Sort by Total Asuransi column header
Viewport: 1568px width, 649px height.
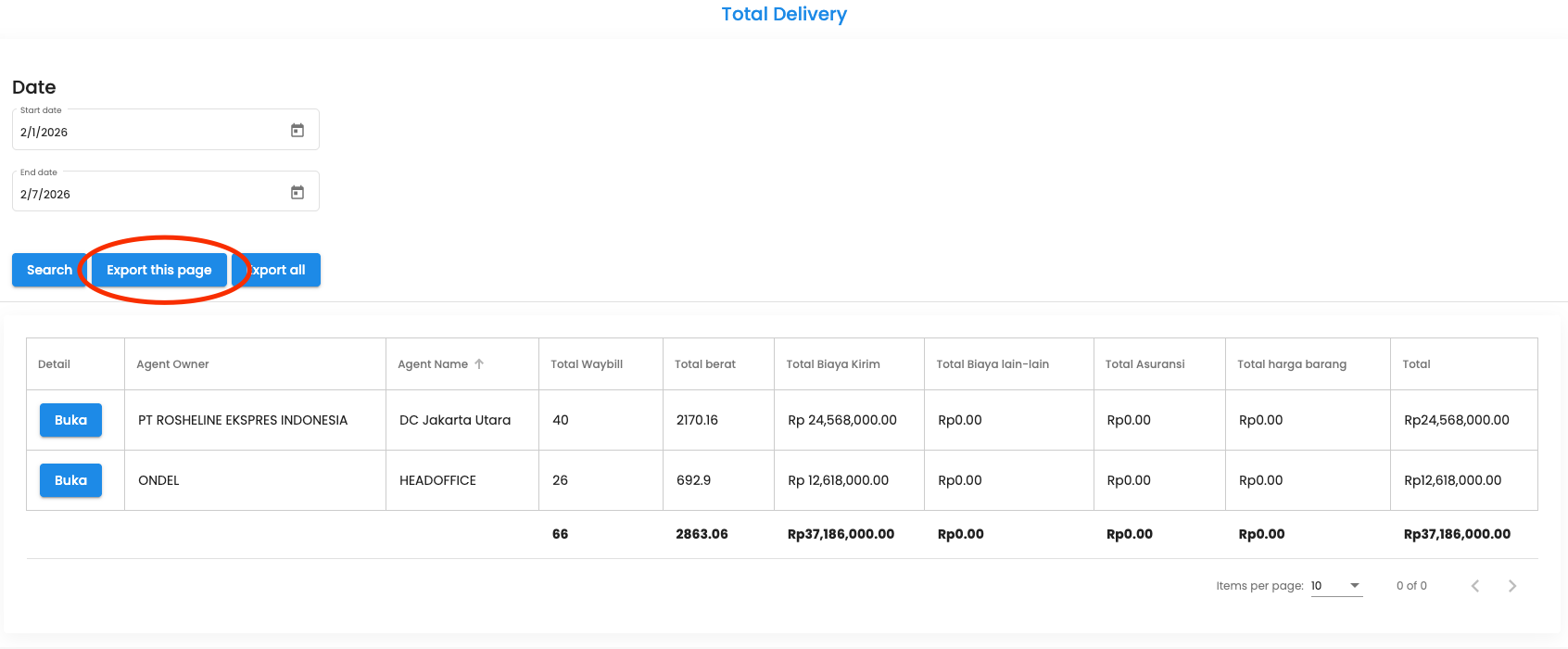click(1144, 364)
